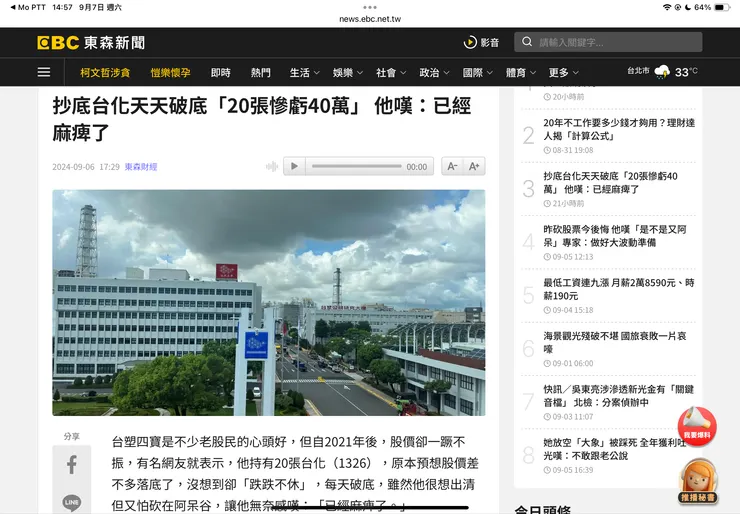The image size is (740, 514).
Task: Open the hamburger menu icon
Action: point(44,72)
